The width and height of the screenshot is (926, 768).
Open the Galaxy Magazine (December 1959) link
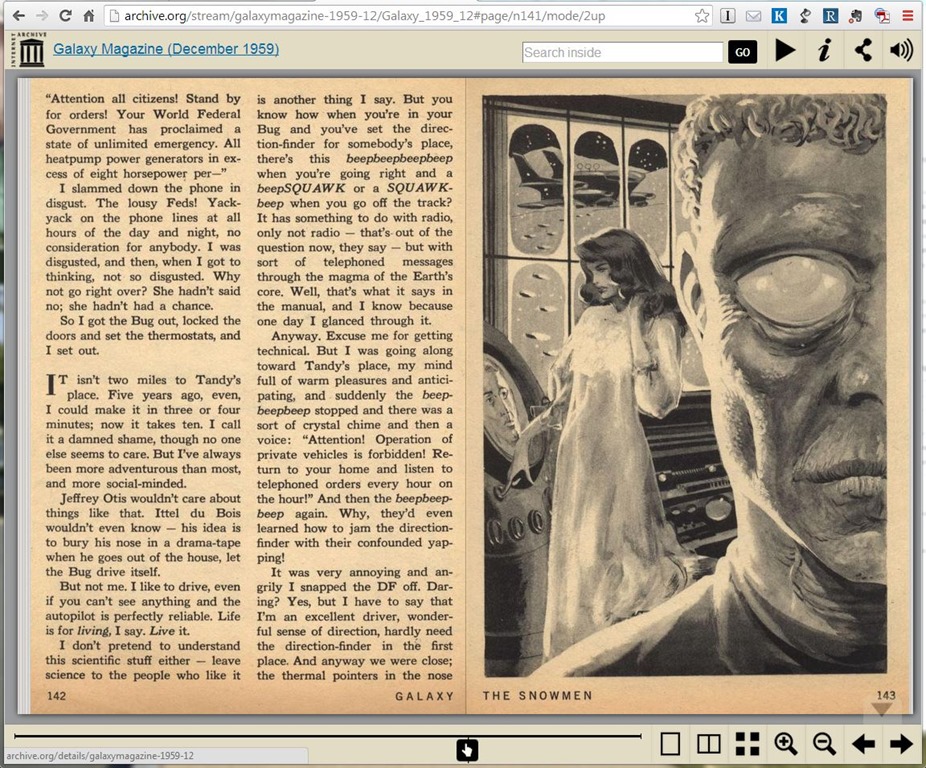click(166, 49)
